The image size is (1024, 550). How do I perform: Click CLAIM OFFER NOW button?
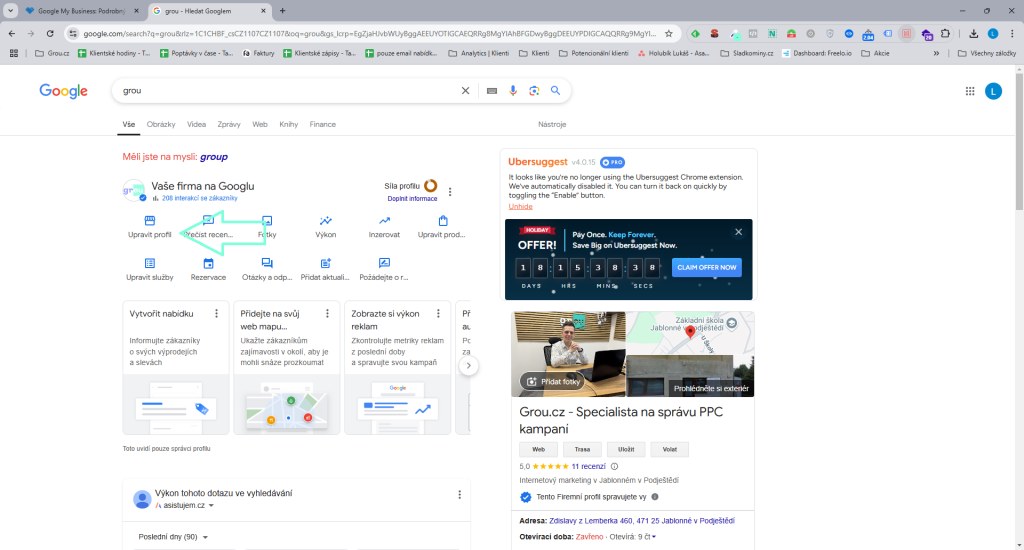coord(707,267)
